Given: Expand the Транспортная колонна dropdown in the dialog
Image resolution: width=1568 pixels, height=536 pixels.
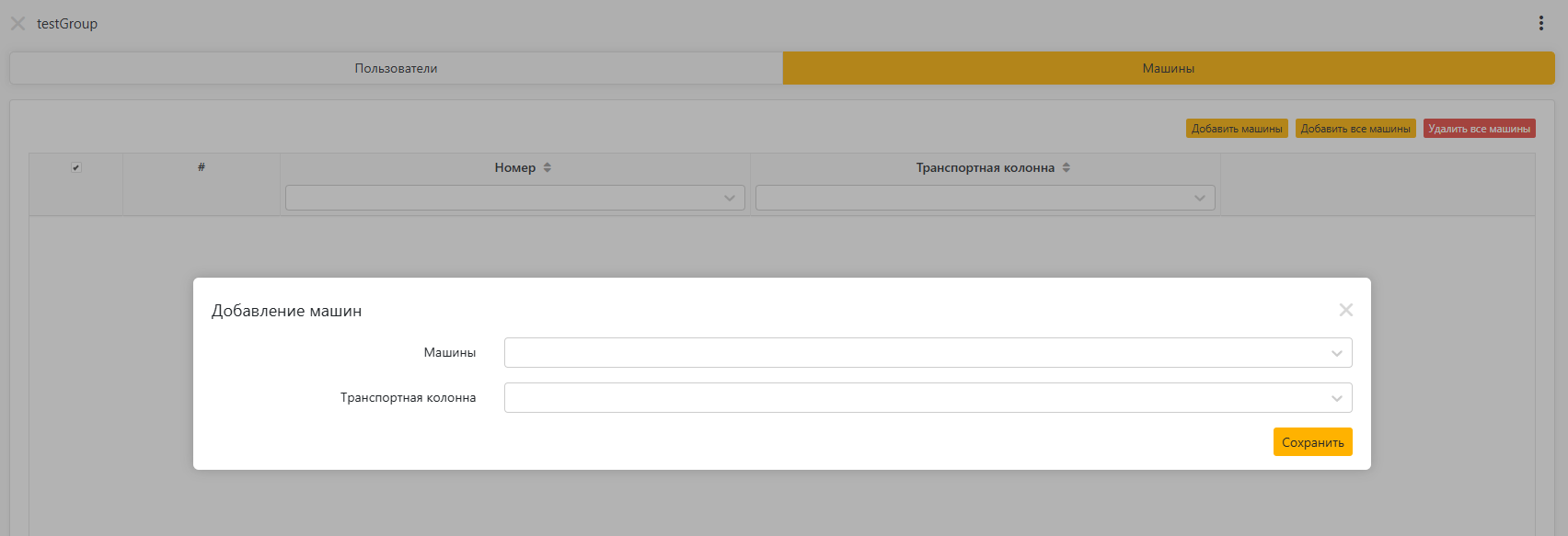Looking at the screenshot, I should (928, 398).
